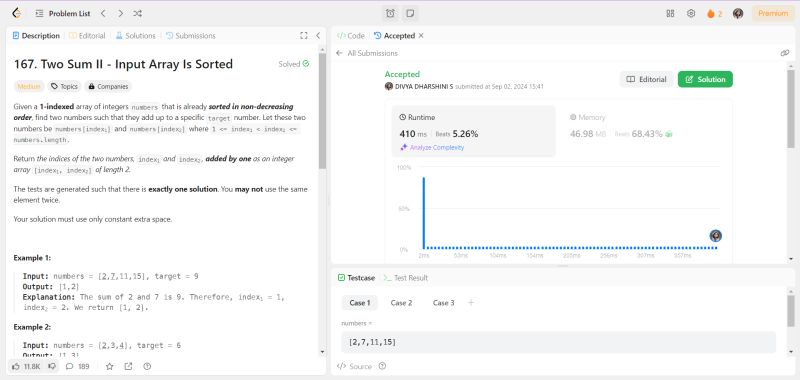Click the description panel scrollbar

(x=322, y=111)
